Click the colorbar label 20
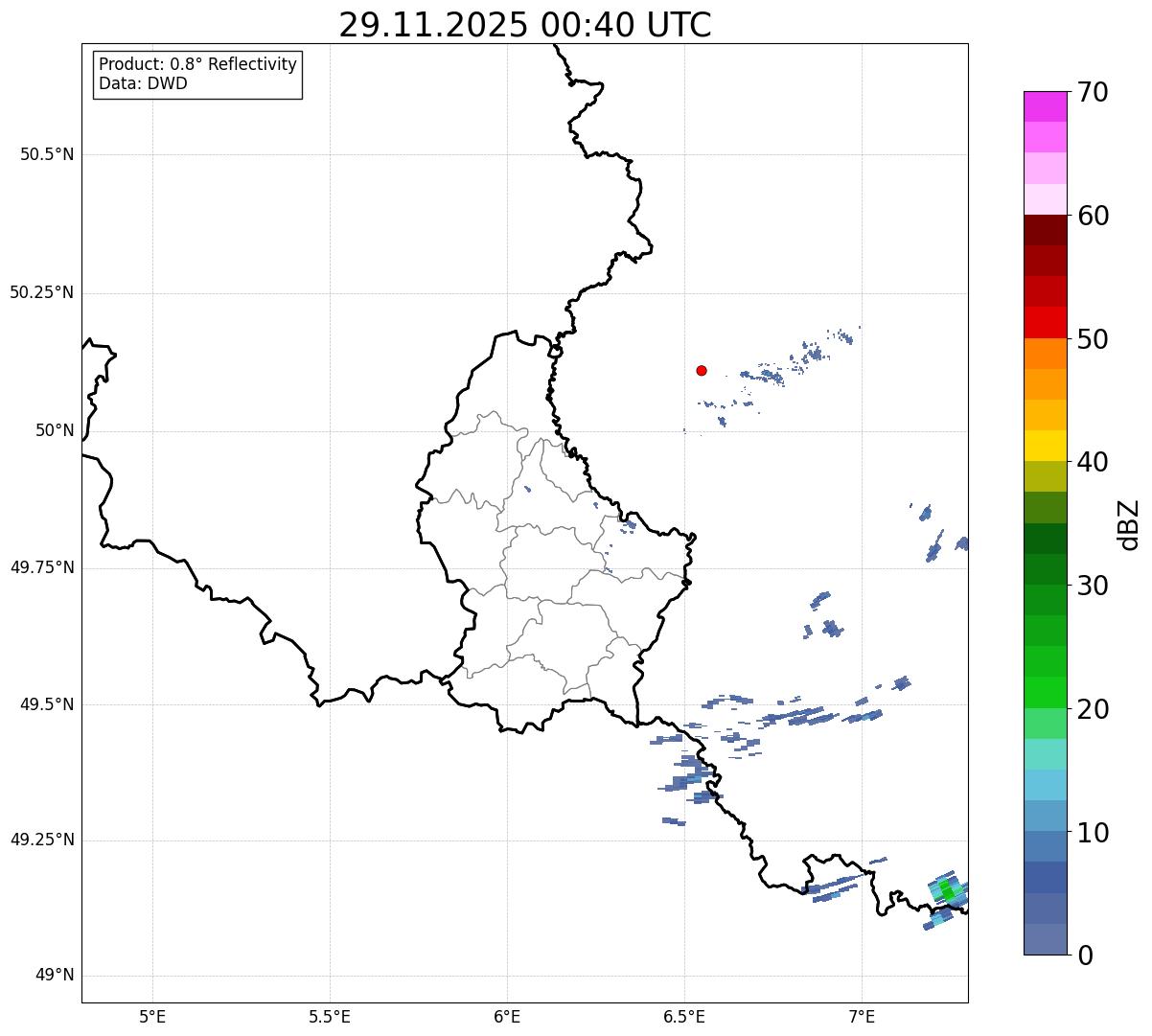Screen dimensions: 1152x1036 (x=1094, y=709)
